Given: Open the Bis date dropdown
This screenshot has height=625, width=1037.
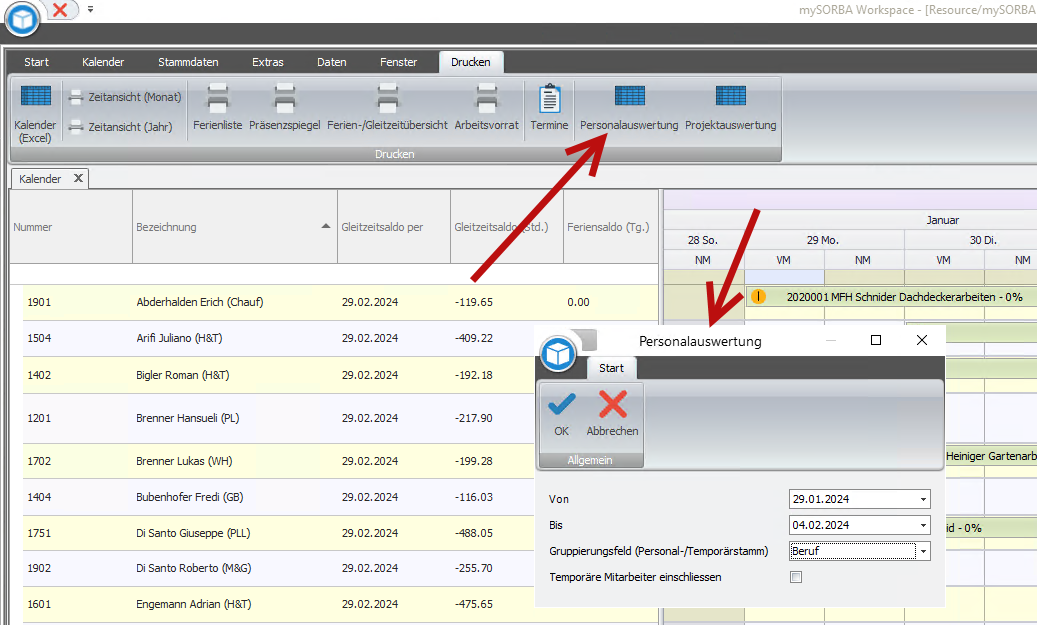Looking at the screenshot, I should point(923,525).
